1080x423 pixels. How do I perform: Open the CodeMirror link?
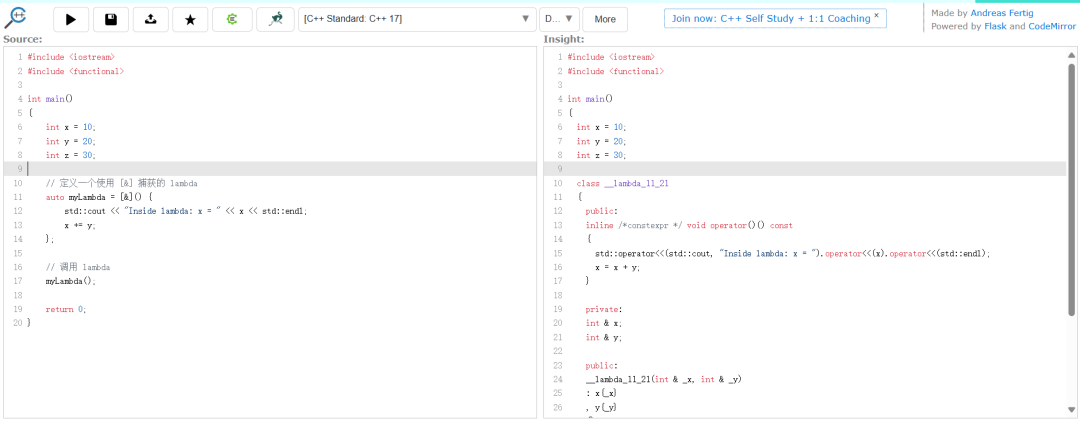[x=1052, y=26]
